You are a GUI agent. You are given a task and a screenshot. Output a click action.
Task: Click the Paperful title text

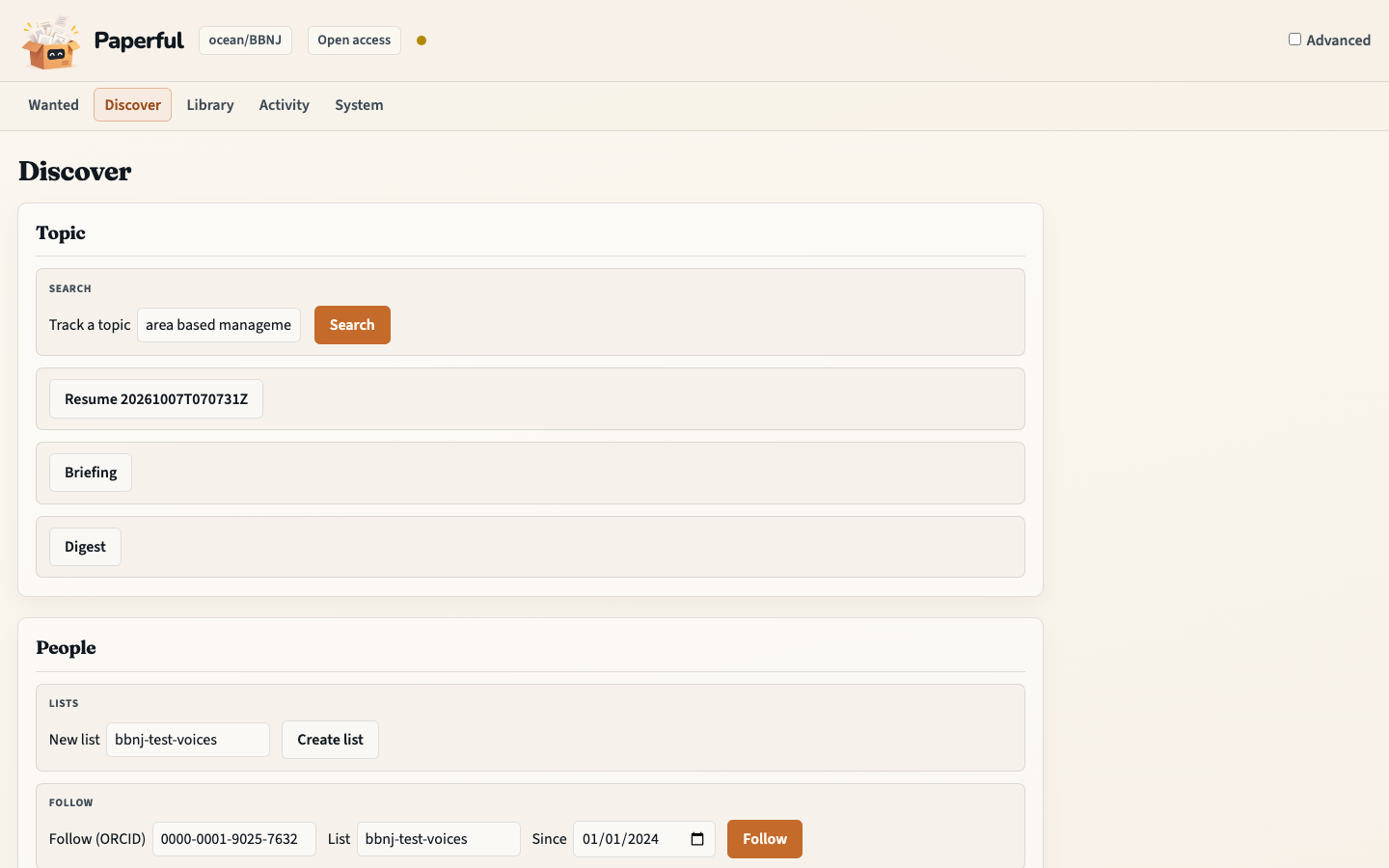pos(139,41)
